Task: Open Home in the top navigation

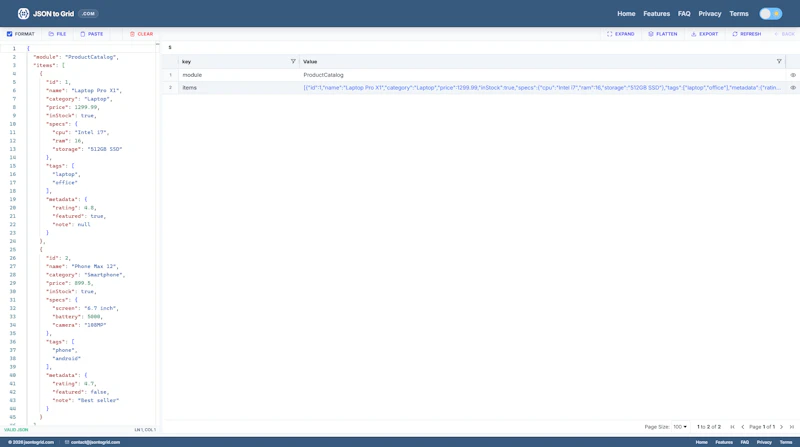Action: click(x=626, y=14)
